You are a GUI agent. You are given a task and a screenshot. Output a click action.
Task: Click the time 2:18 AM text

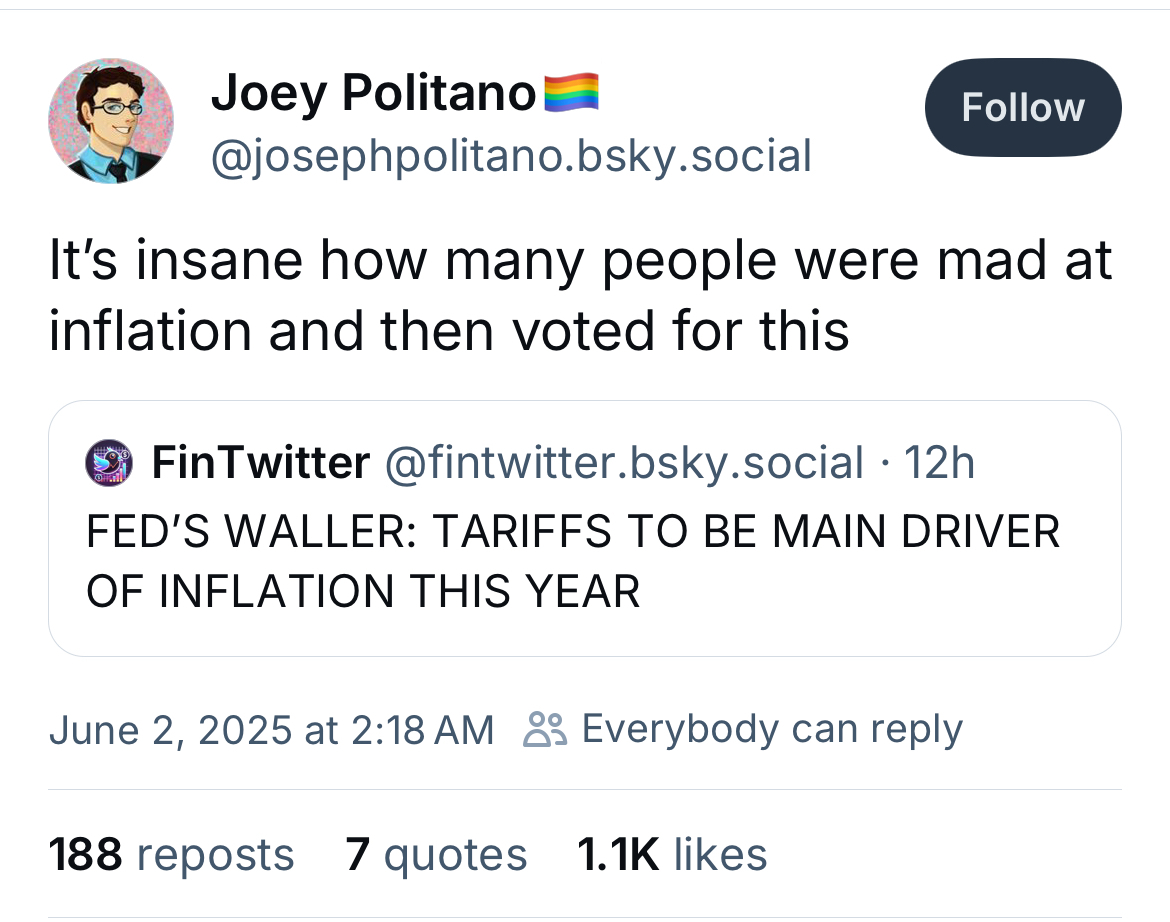point(424,730)
